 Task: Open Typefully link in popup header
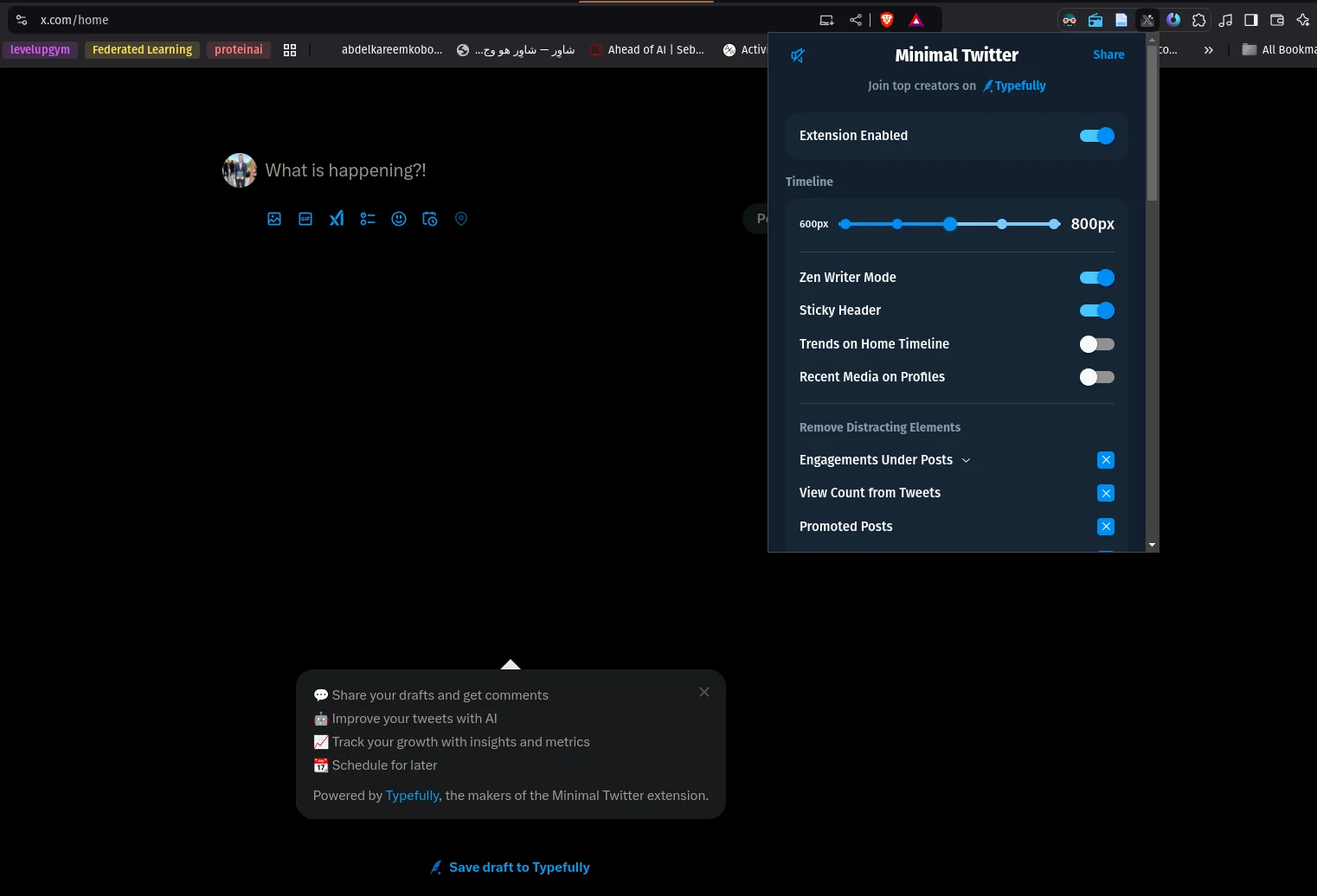(1014, 86)
